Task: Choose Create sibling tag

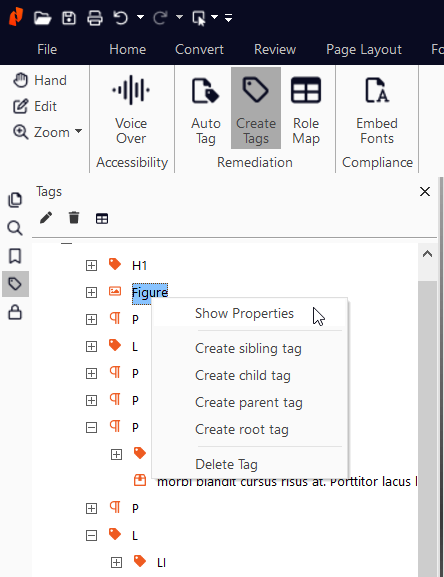Action: pyautogui.click(x=248, y=348)
